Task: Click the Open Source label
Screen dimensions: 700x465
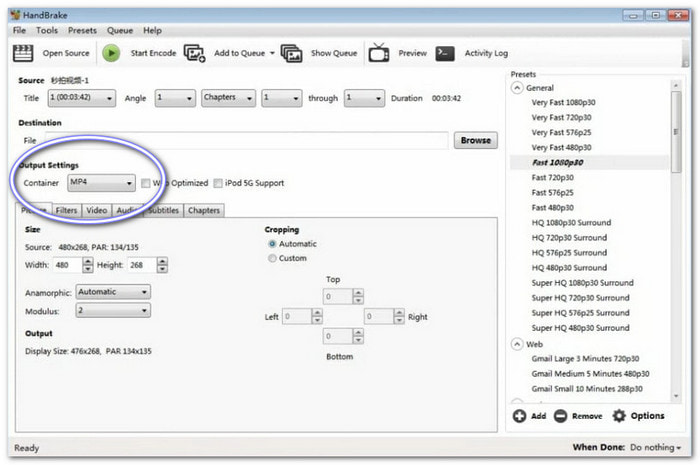Action: 66,53
